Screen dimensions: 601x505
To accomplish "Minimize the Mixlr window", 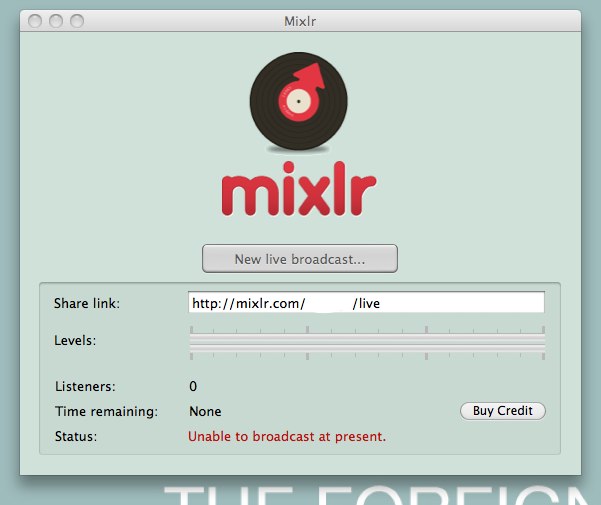I will pyautogui.click(x=56, y=21).
